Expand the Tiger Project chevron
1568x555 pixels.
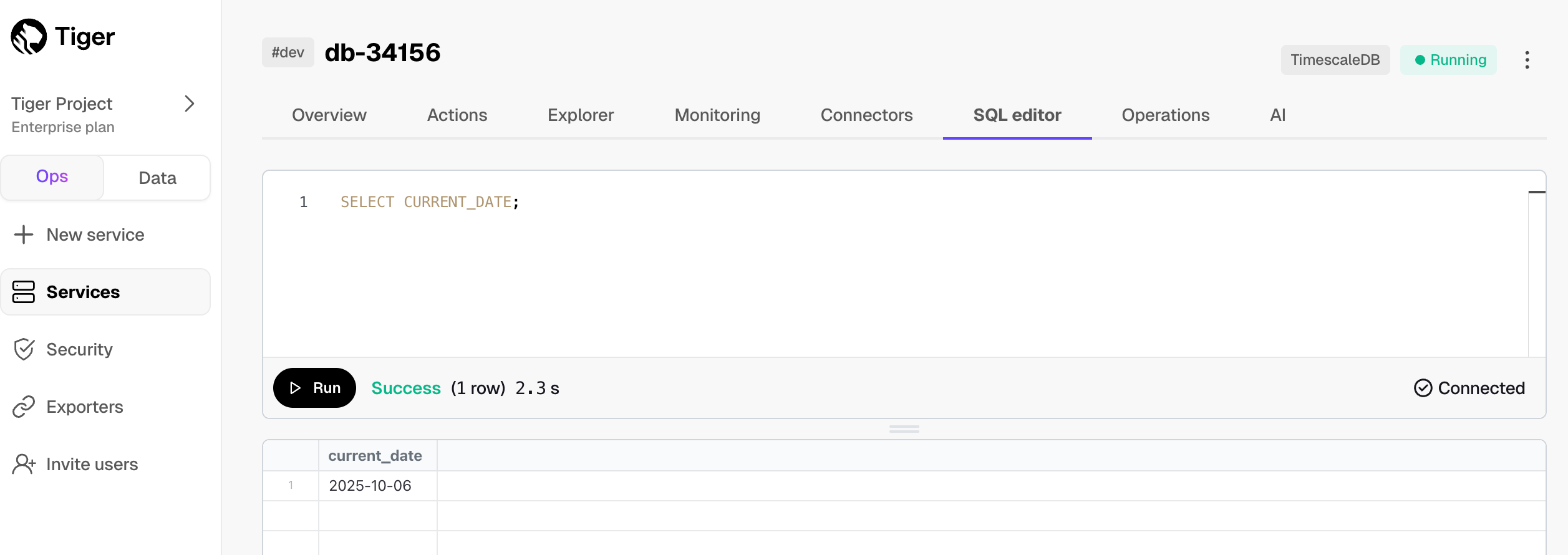pyautogui.click(x=190, y=104)
